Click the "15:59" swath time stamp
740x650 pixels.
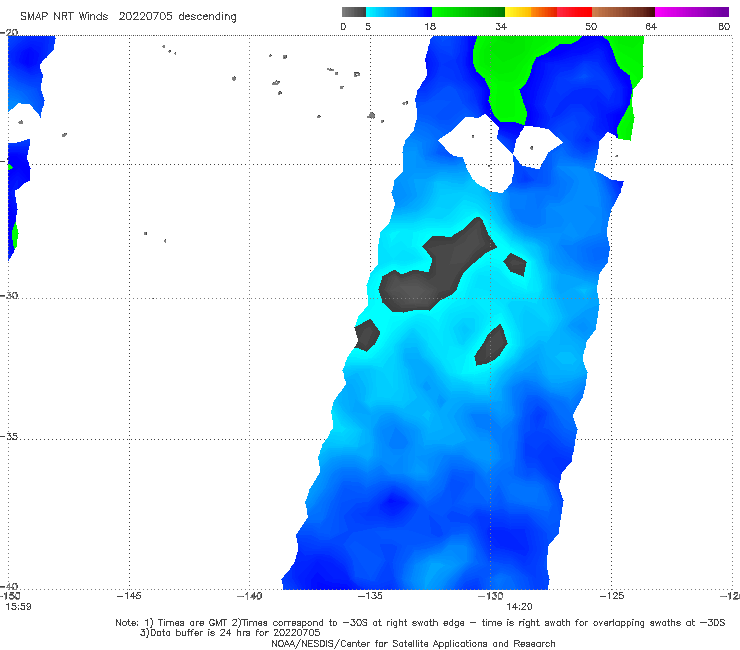pyautogui.click(x=18, y=607)
